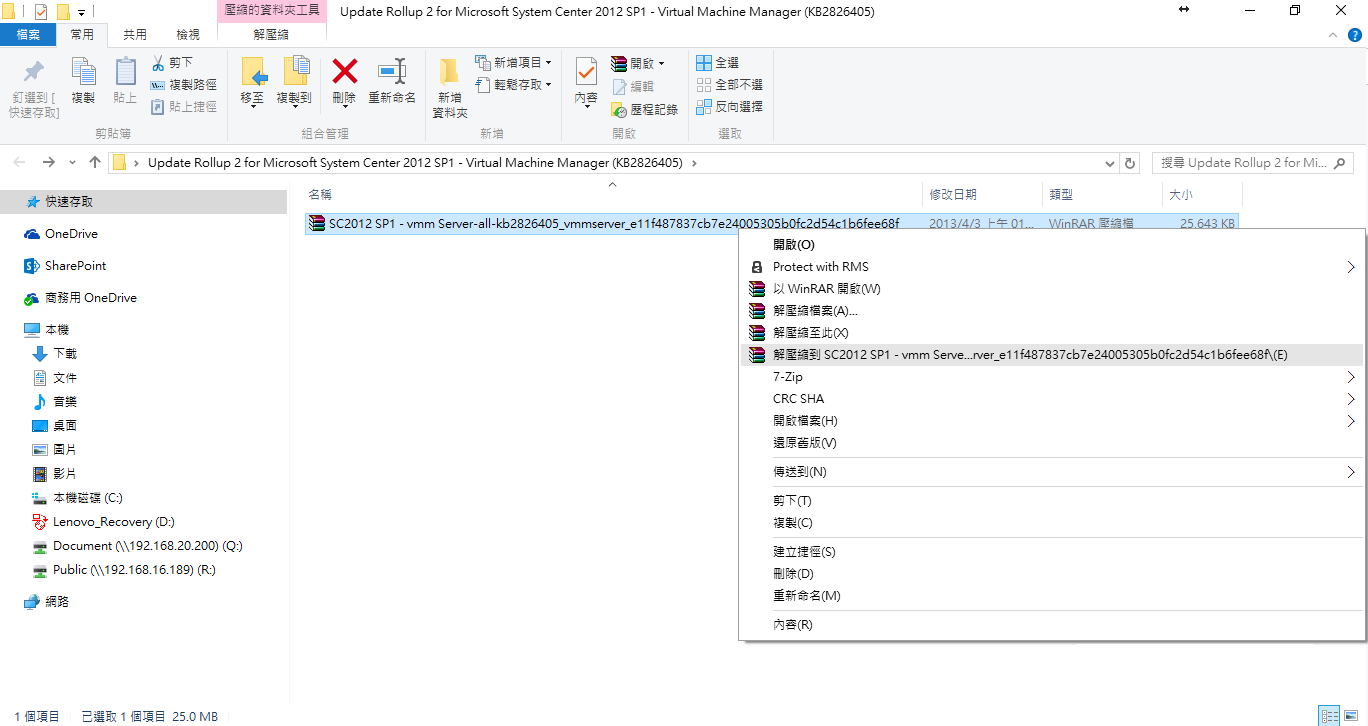This screenshot has height=726, width=1368.
Task: Click the ribbon Help question mark icon
Action: point(1353,34)
